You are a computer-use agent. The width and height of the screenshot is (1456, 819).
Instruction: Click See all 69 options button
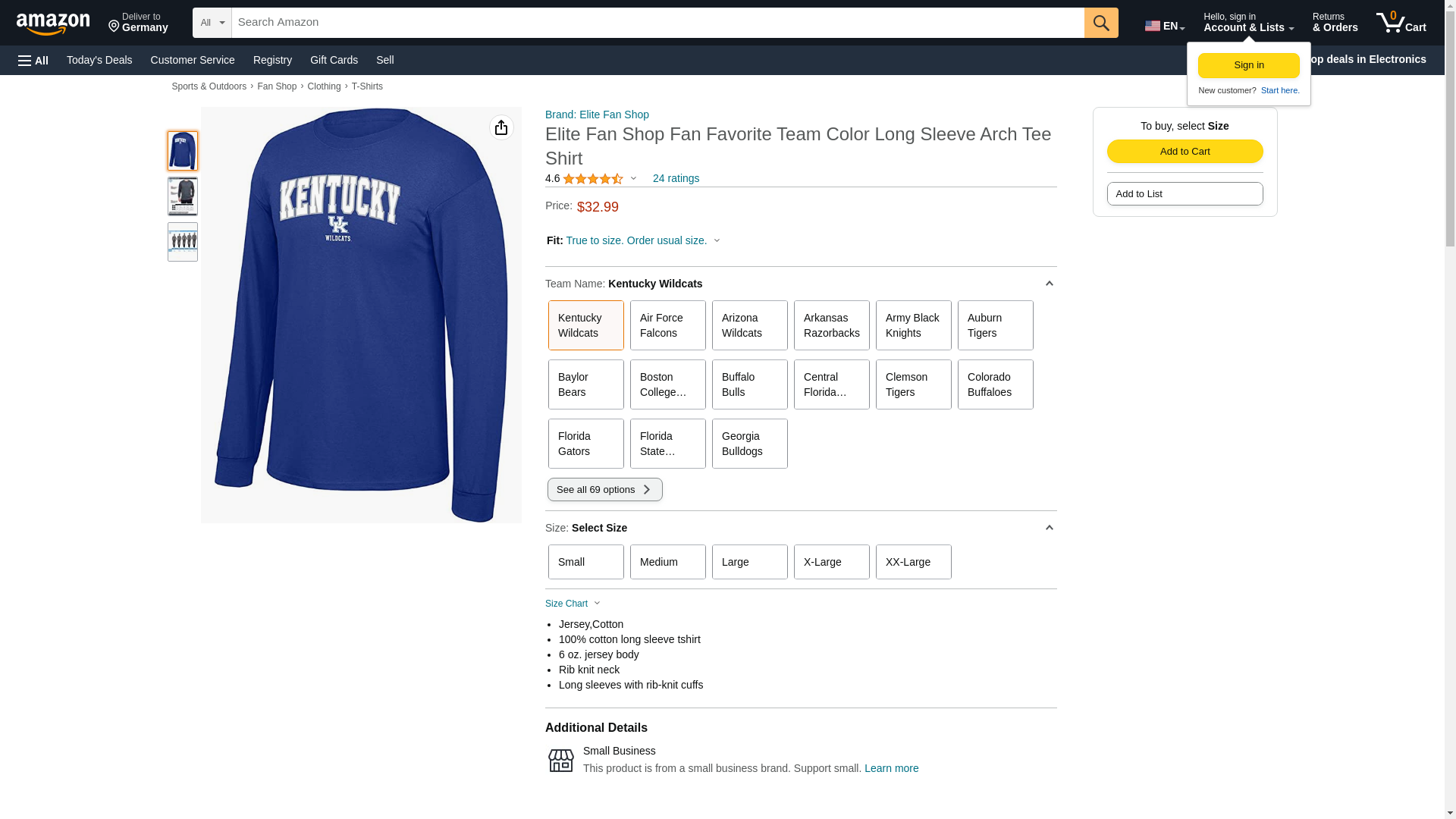604,489
